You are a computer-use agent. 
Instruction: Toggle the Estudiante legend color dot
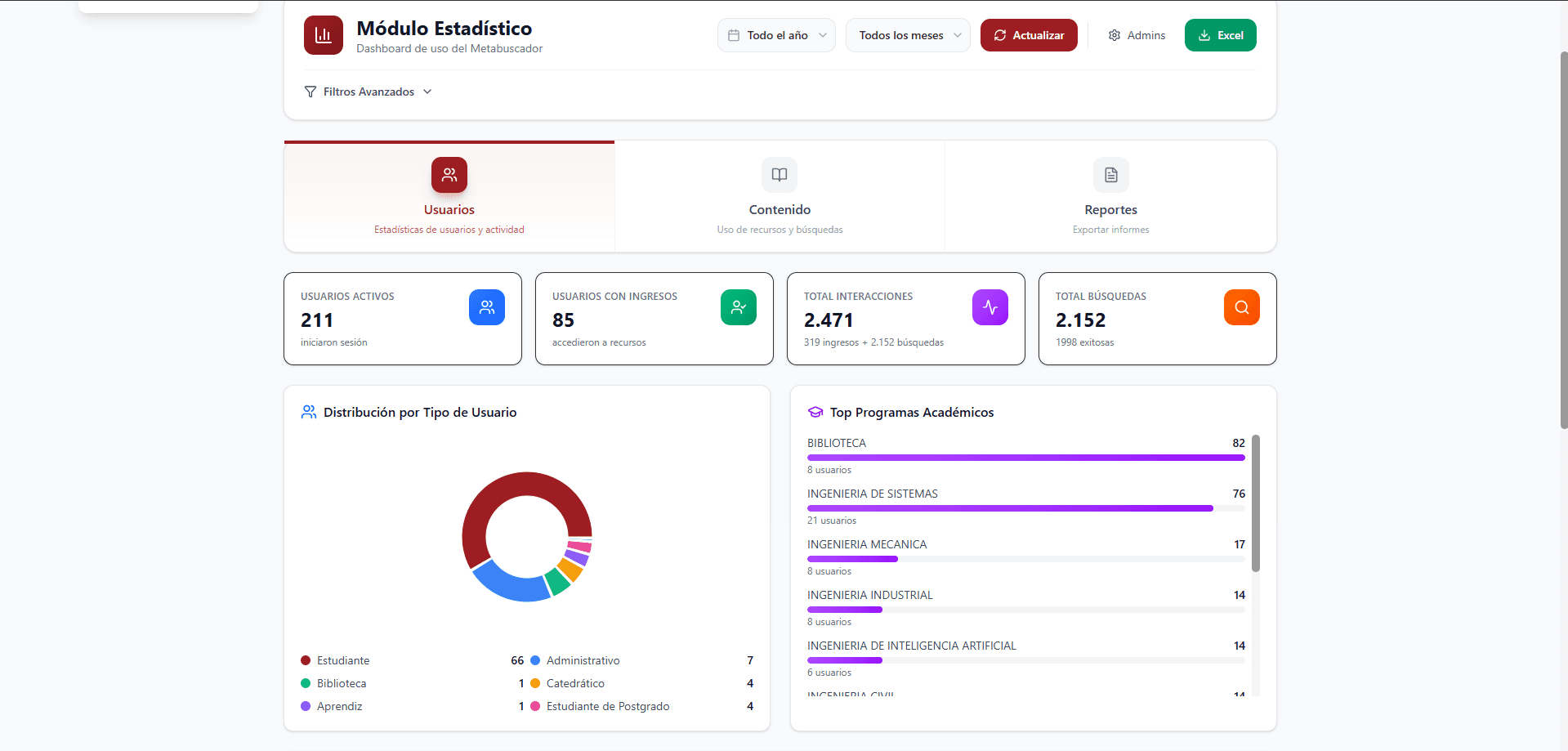click(306, 660)
